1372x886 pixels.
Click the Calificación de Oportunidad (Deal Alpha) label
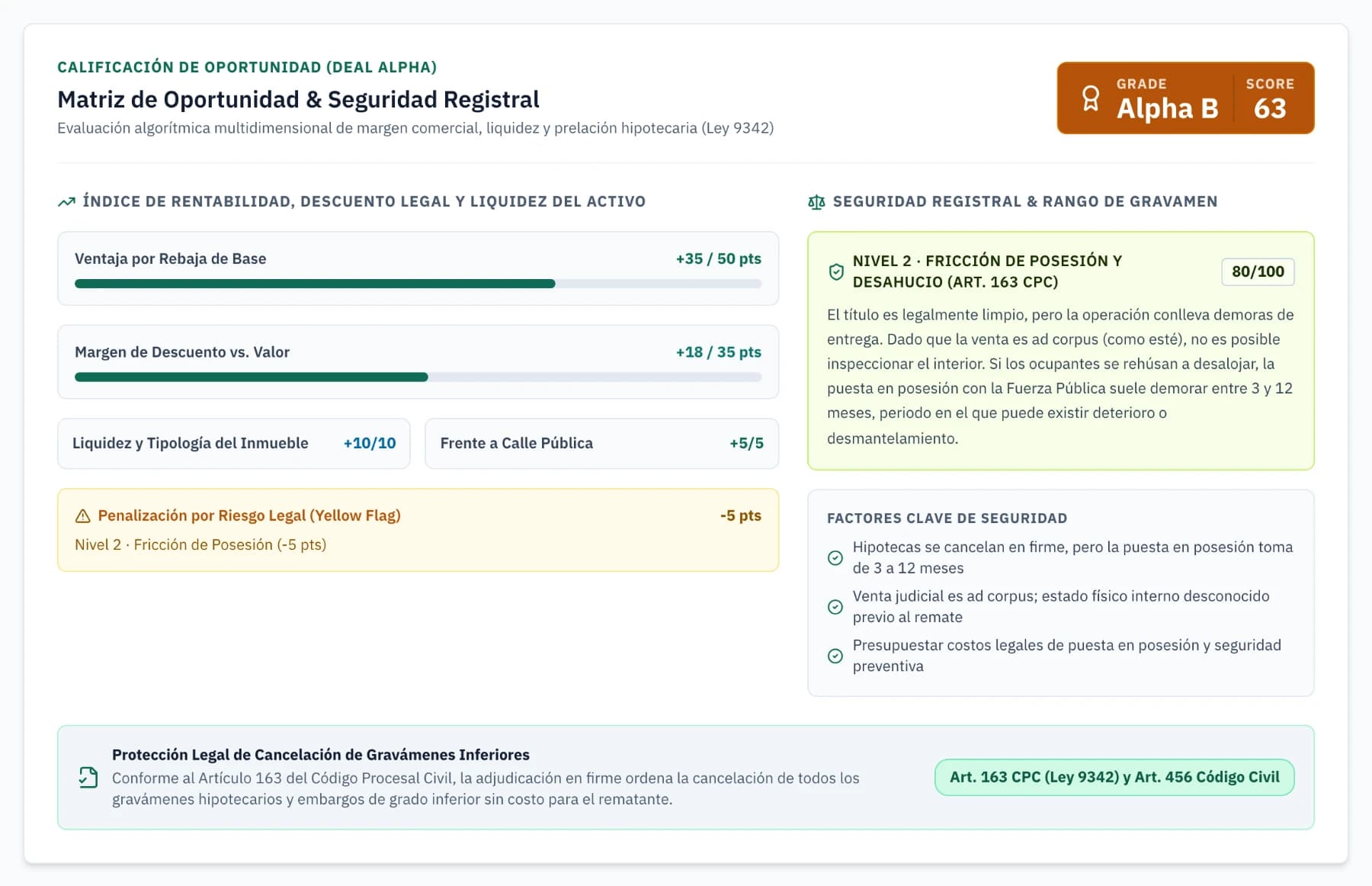point(247,67)
